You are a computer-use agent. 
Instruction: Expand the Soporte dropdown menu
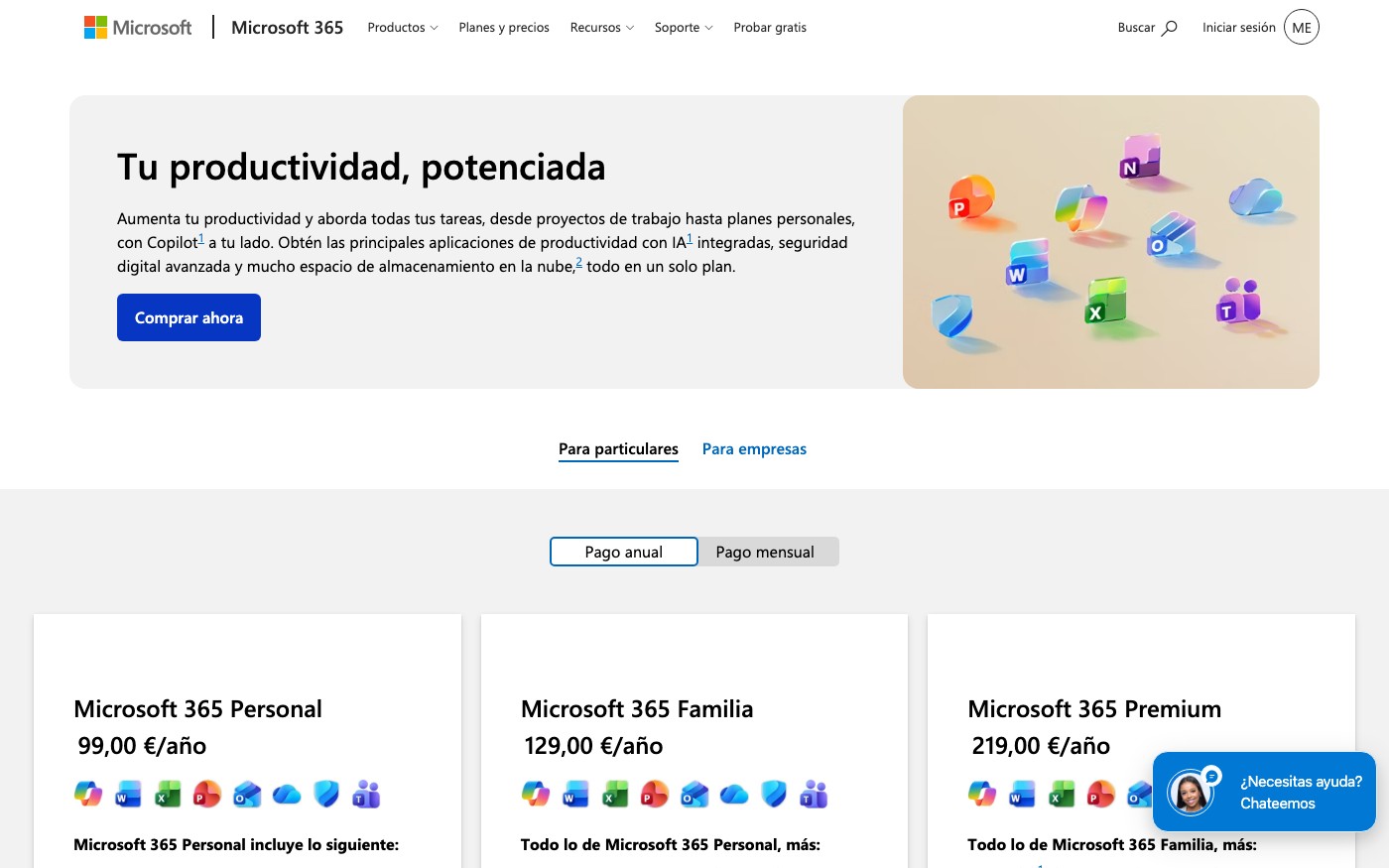684,28
